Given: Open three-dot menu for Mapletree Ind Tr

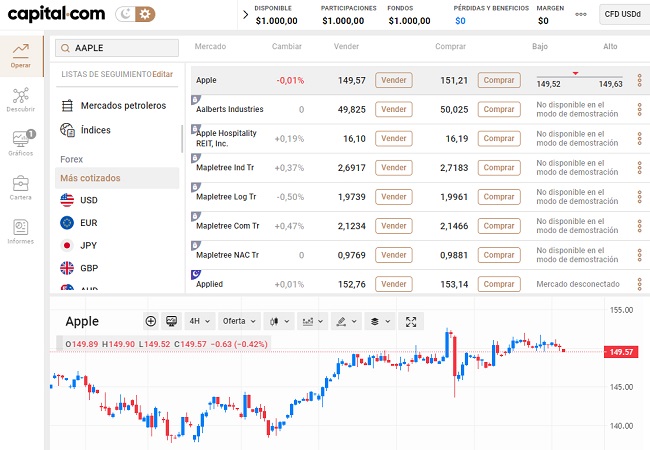Looking at the screenshot, I should point(640,167).
